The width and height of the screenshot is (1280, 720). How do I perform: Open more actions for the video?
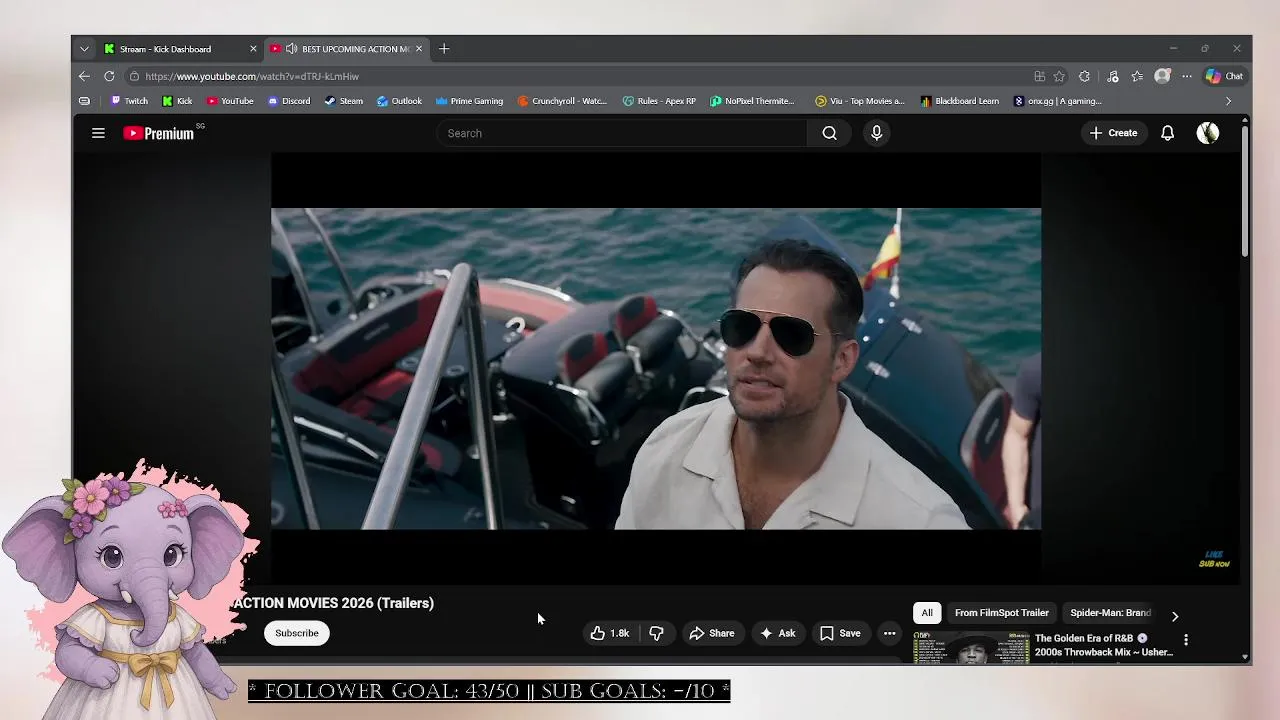pyautogui.click(x=889, y=633)
